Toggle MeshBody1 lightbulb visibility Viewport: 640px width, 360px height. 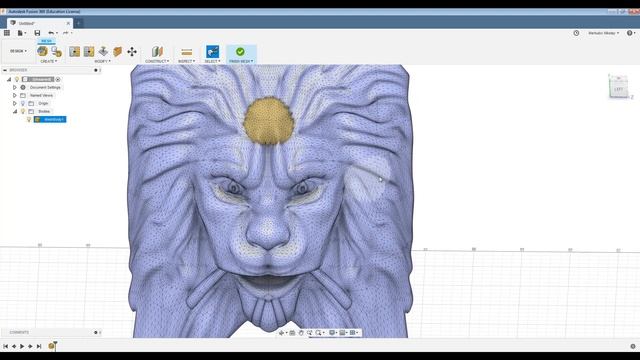tap(29, 119)
